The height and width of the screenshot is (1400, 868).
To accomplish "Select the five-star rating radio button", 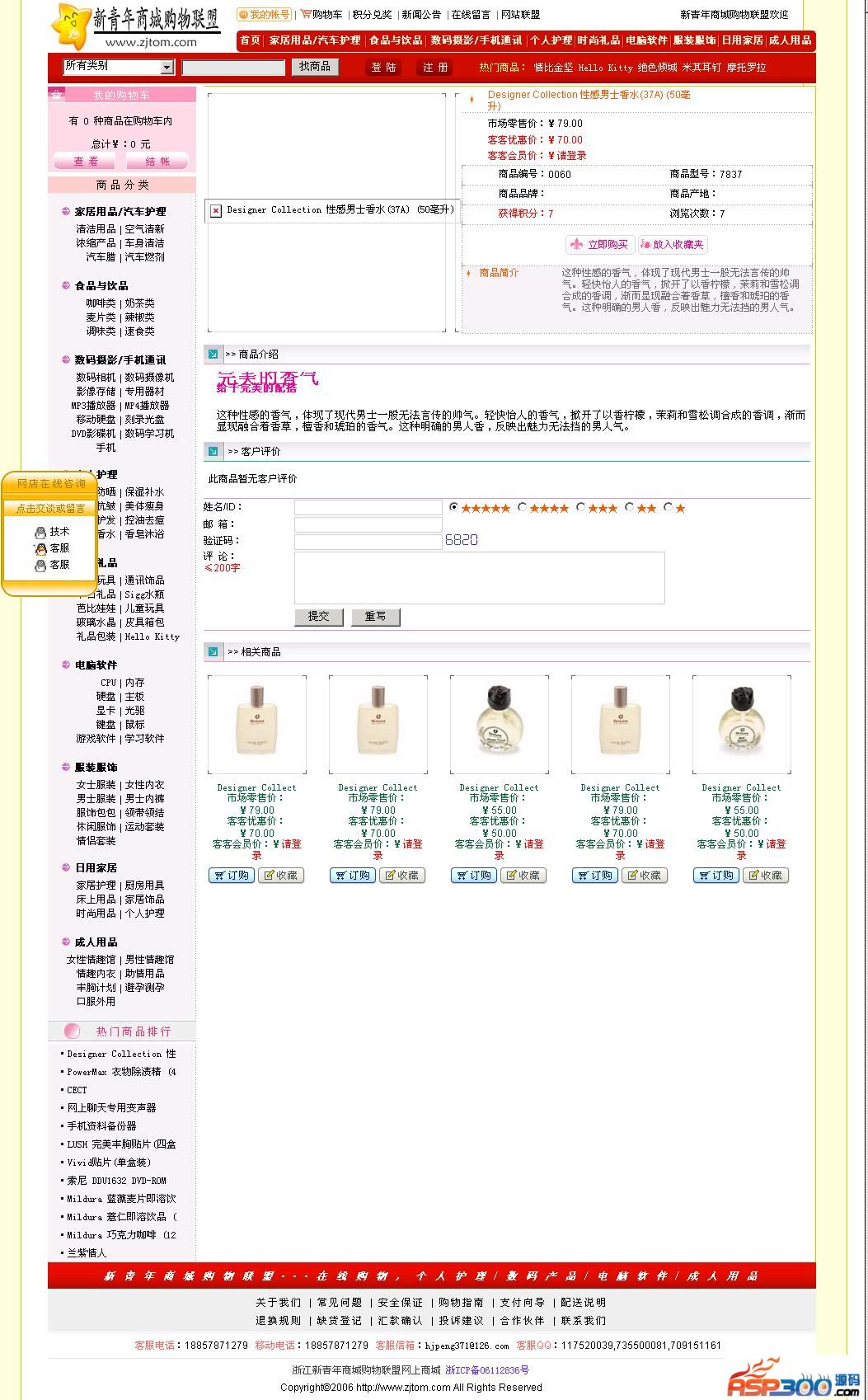I will point(454,508).
